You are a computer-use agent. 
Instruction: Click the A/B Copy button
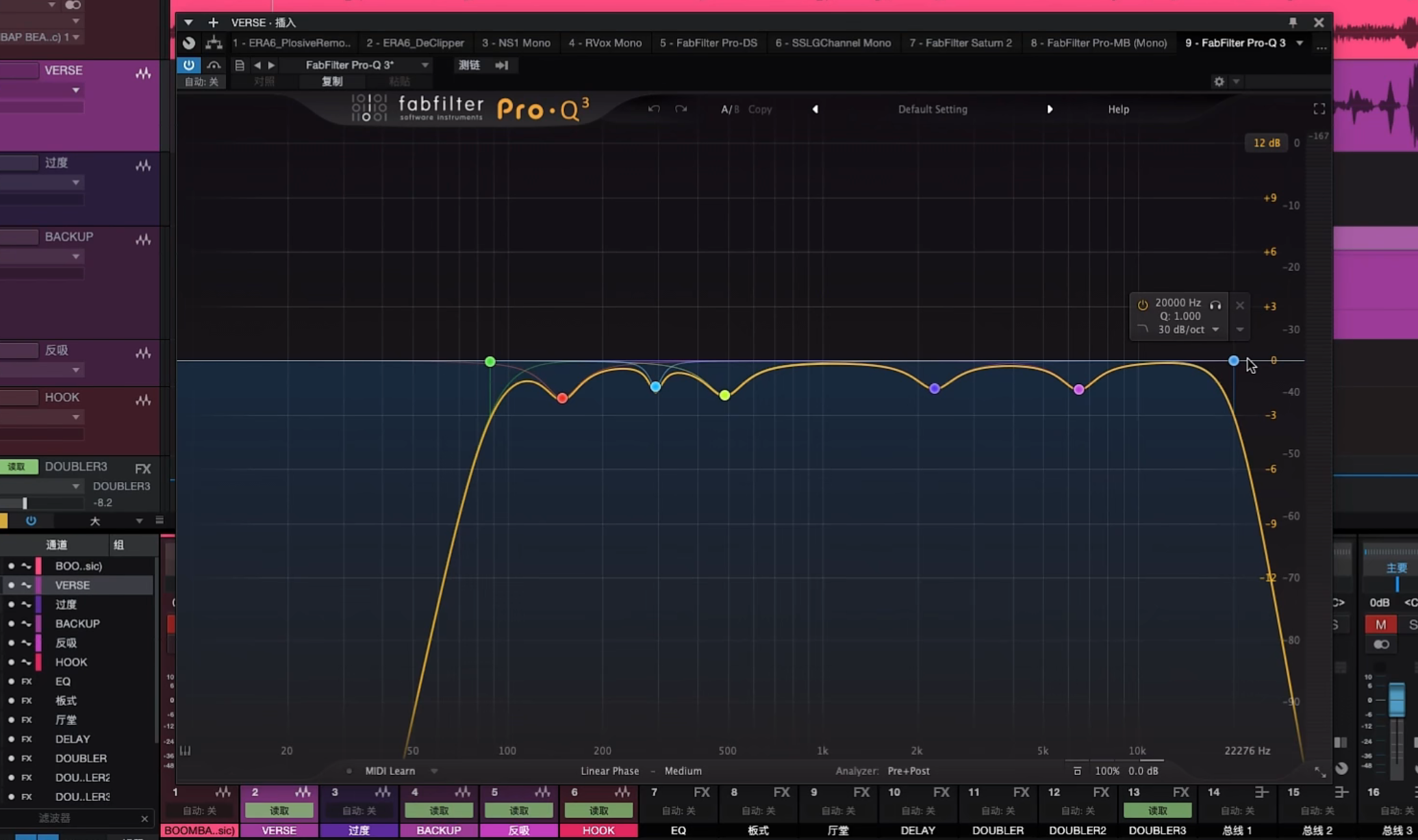point(759,109)
